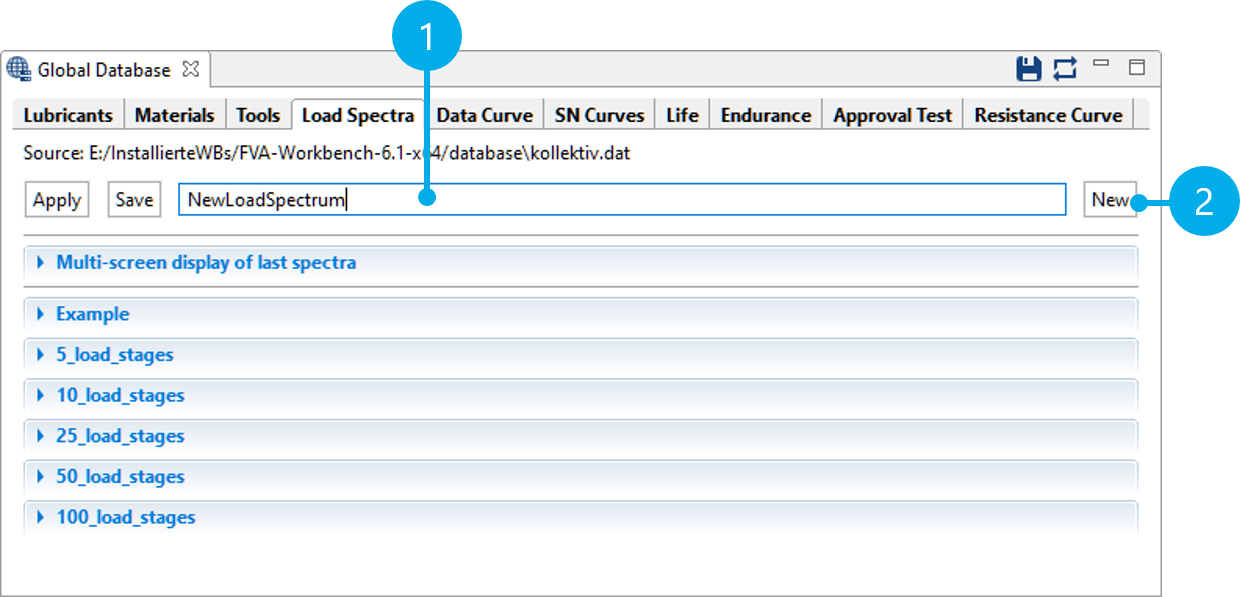Click New to create a load spectrum
Image resolution: width=1240 pixels, height=597 pixels.
click(1109, 200)
